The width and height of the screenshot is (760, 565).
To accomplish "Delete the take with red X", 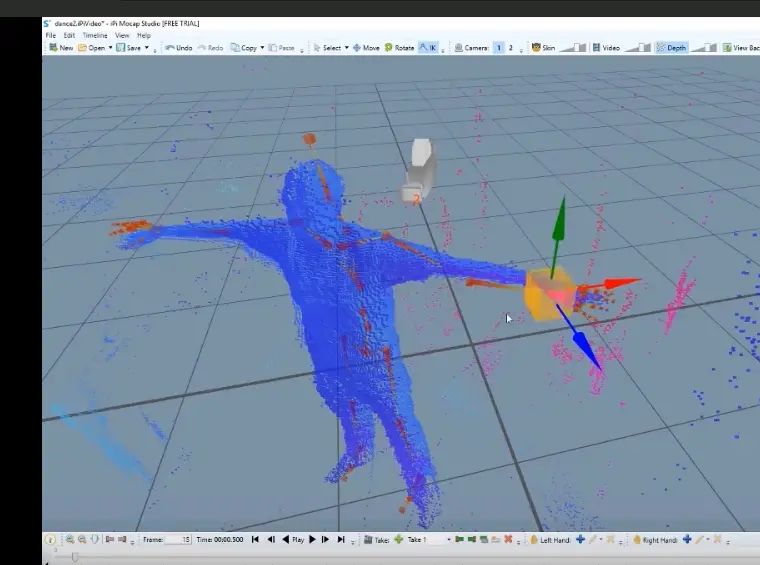I will 508,539.
